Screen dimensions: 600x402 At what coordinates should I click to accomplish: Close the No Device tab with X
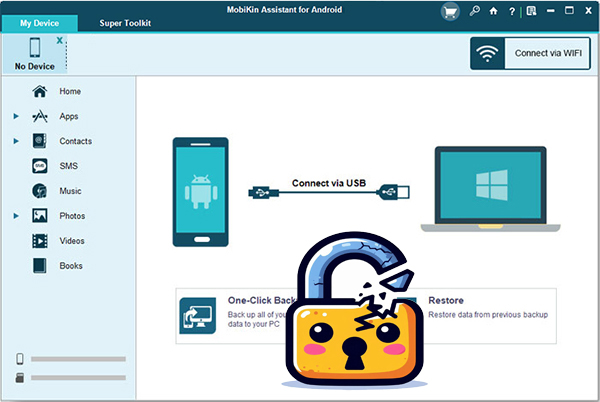(59, 40)
